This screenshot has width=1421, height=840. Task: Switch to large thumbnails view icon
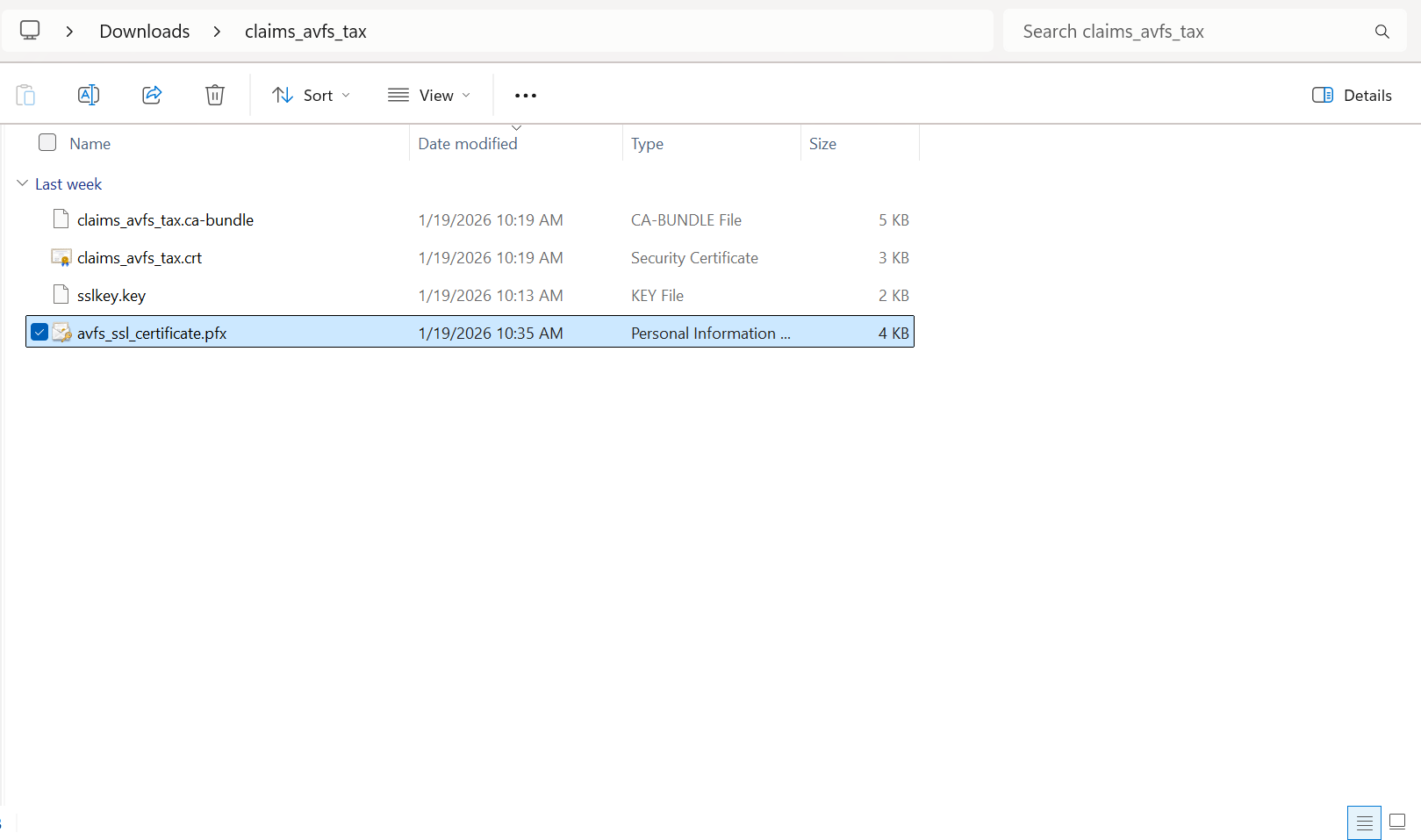click(1397, 822)
